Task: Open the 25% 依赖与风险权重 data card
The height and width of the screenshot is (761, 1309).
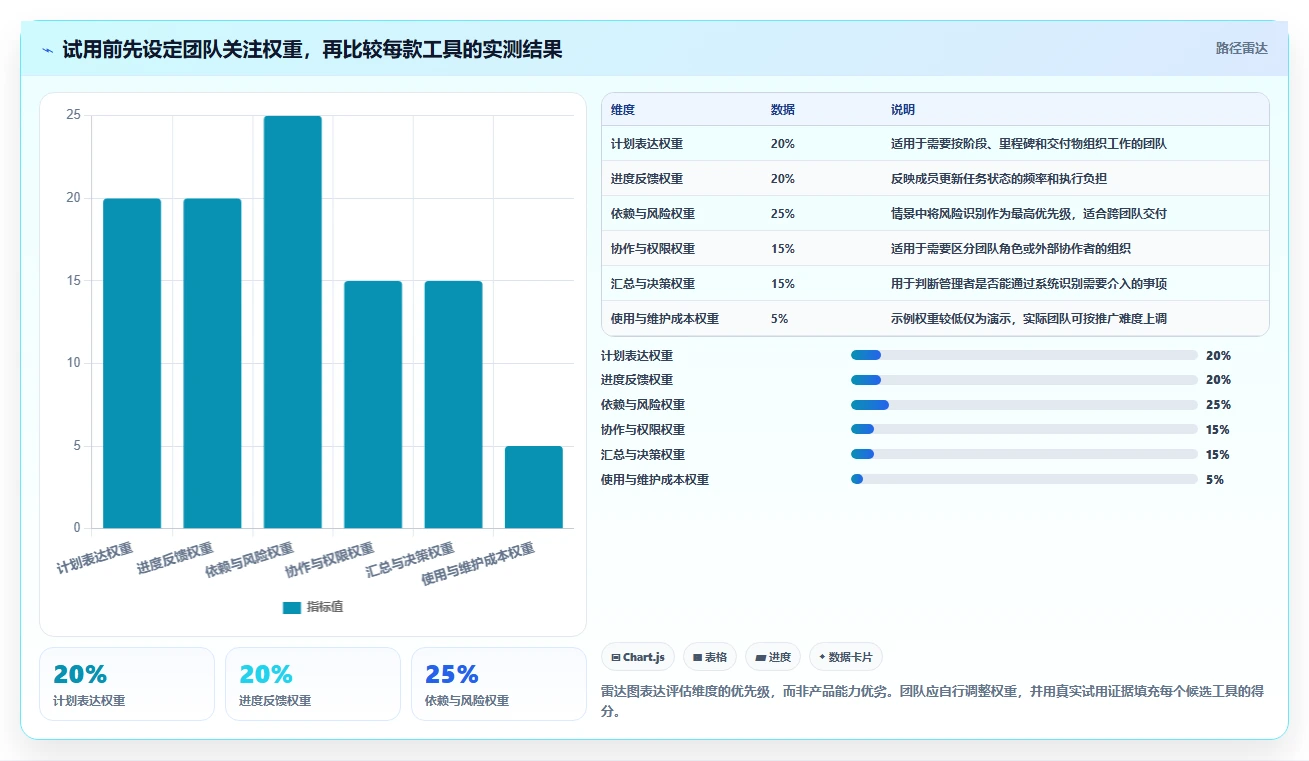Action: pyautogui.click(x=499, y=684)
